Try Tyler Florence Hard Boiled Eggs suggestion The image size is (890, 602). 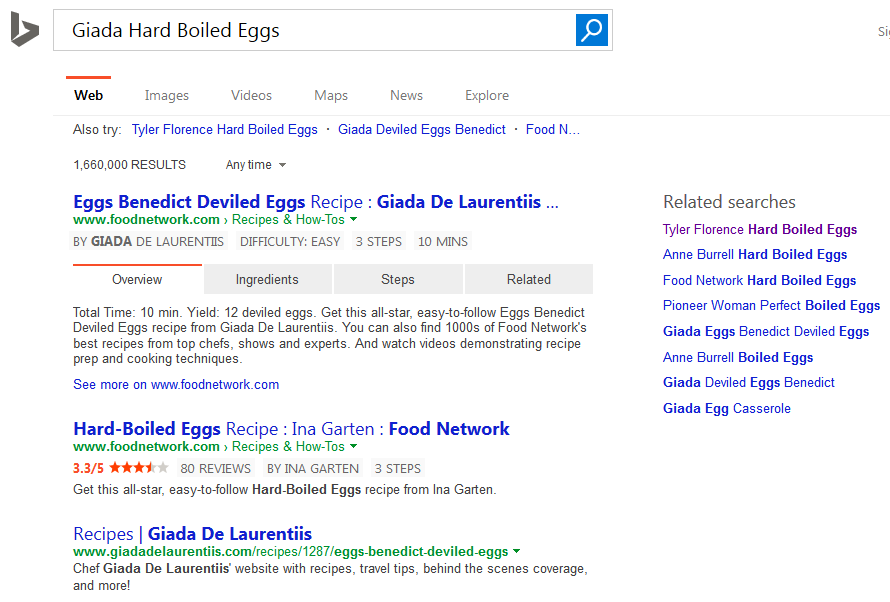pyautogui.click(x=224, y=130)
